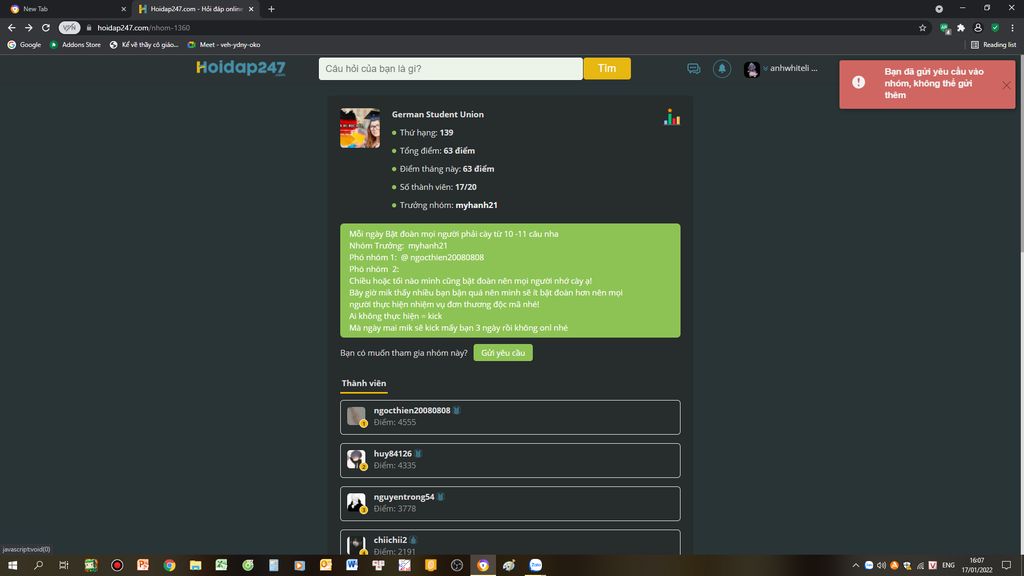The height and width of the screenshot is (576, 1024).
Task: Click the taskbar search magnifier
Action: [38, 565]
